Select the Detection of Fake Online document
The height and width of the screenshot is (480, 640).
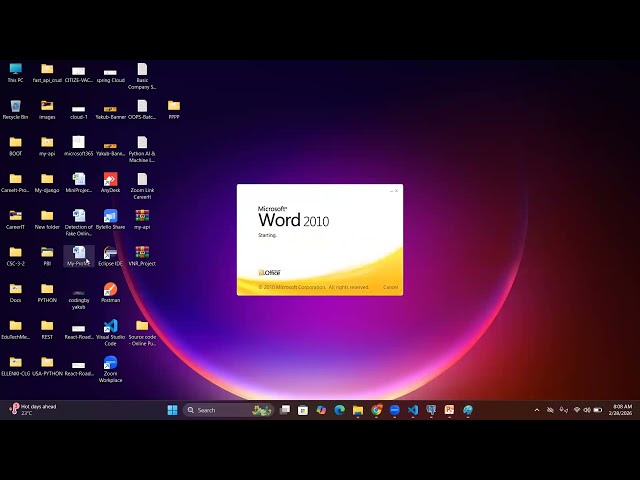tap(79, 223)
